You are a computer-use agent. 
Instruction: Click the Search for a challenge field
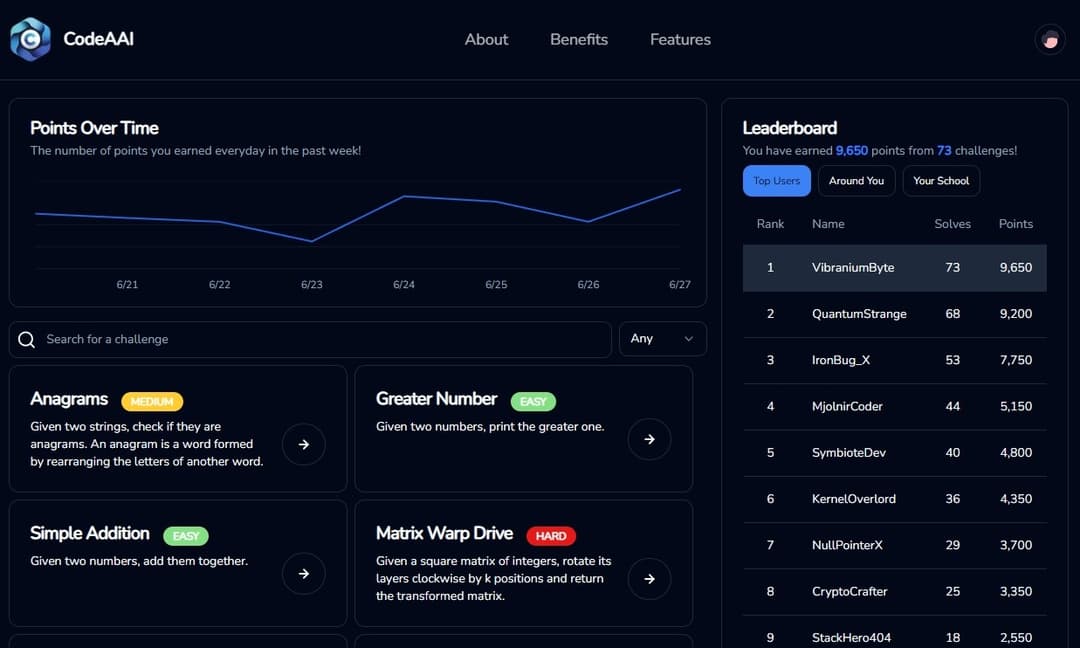coord(310,339)
